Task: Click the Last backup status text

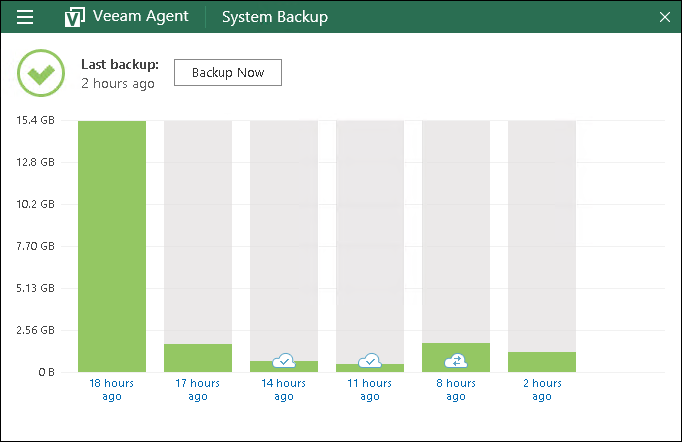Action: tap(119, 74)
